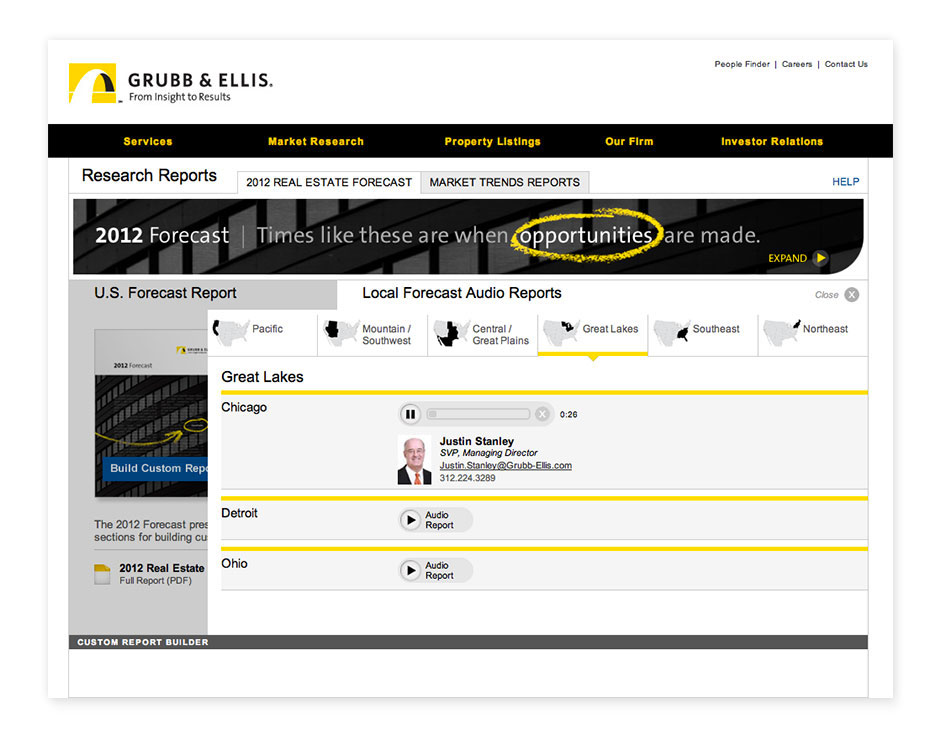Open the Northeast region tab label
The height and width of the screenshot is (740, 940).
tap(825, 329)
